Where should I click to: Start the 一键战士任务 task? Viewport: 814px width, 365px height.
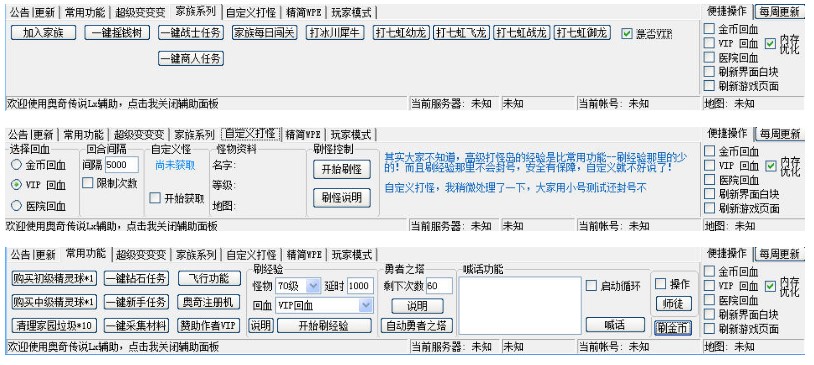(191, 33)
